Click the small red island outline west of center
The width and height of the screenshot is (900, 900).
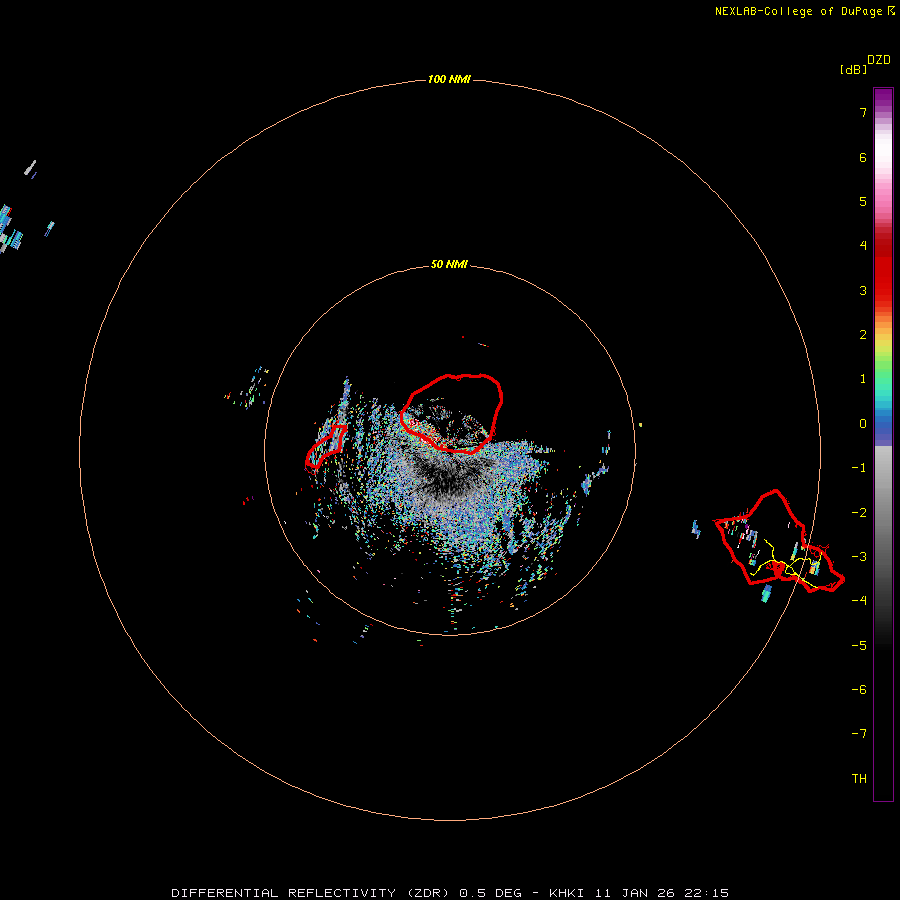[326, 446]
